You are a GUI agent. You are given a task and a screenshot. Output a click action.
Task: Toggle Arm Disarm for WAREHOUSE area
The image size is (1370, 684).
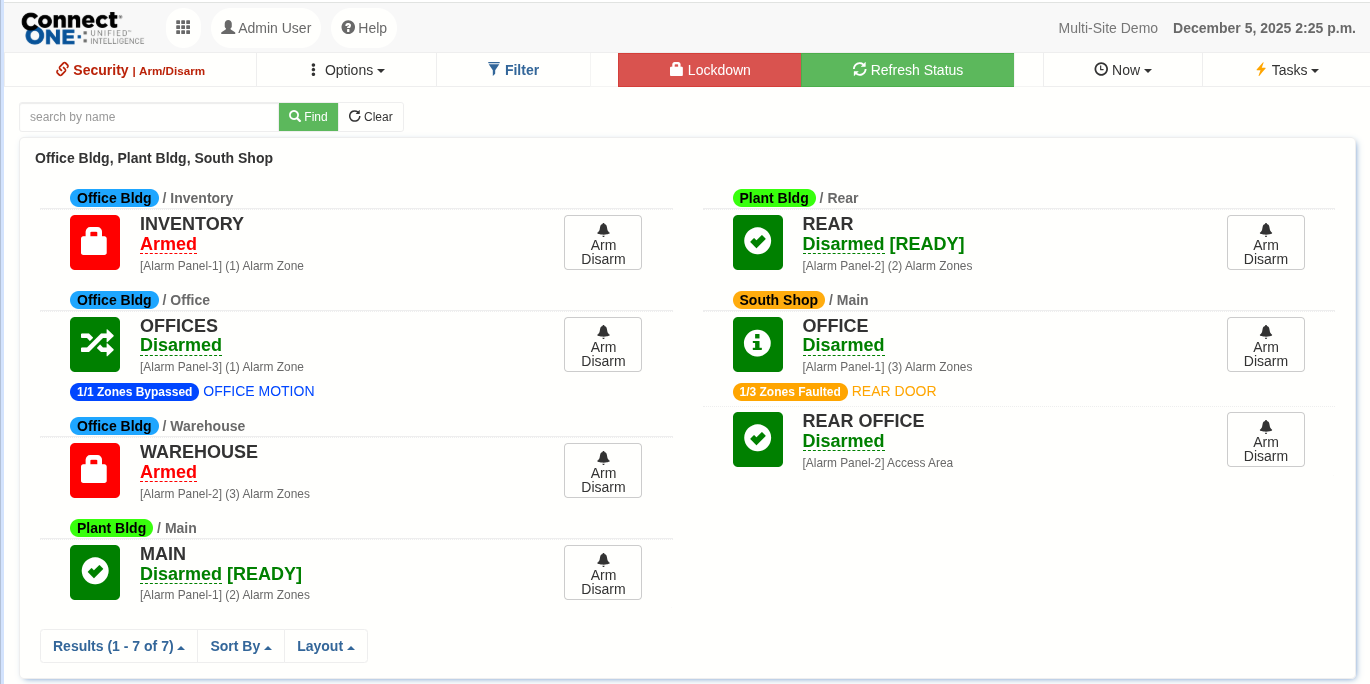[x=602, y=471]
